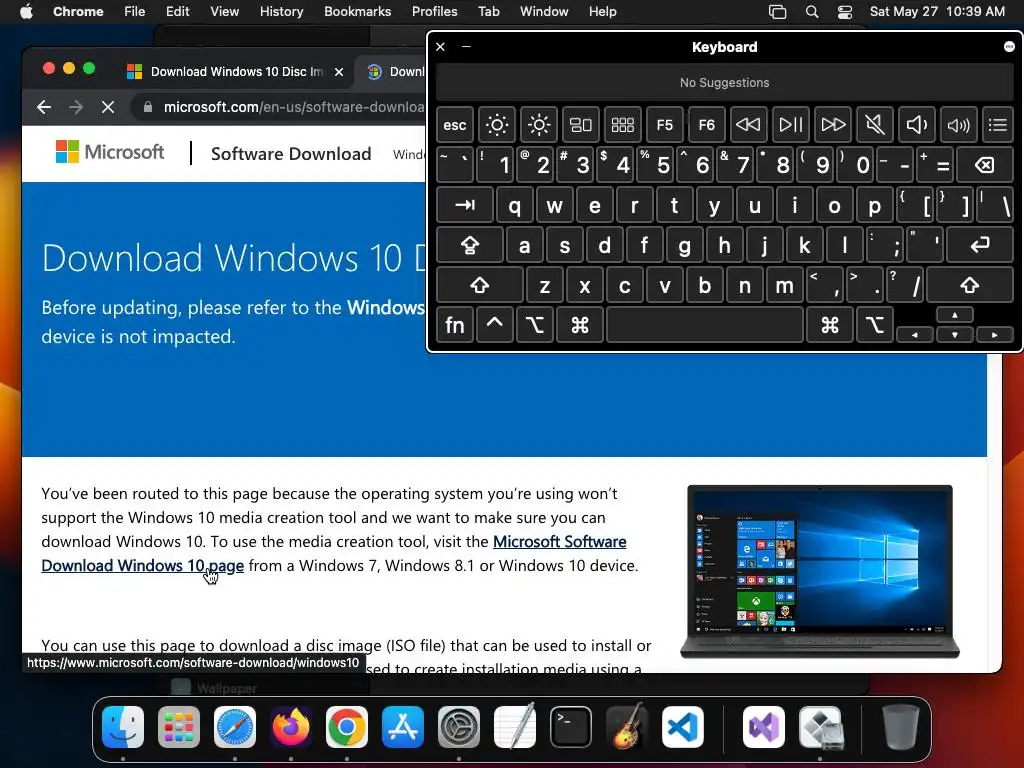Viewport: 1024px width, 768px height.
Task: Toggle the left command key
Action: pos(580,325)
